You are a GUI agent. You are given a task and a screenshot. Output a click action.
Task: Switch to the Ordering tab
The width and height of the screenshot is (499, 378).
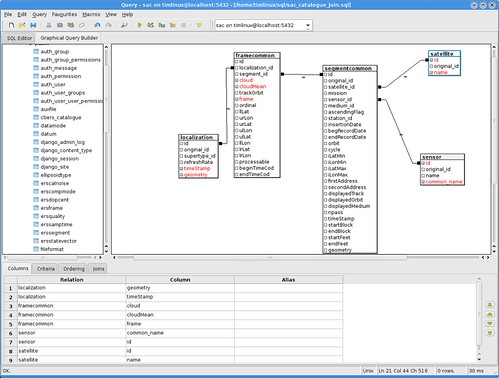[x=74, y=269]
